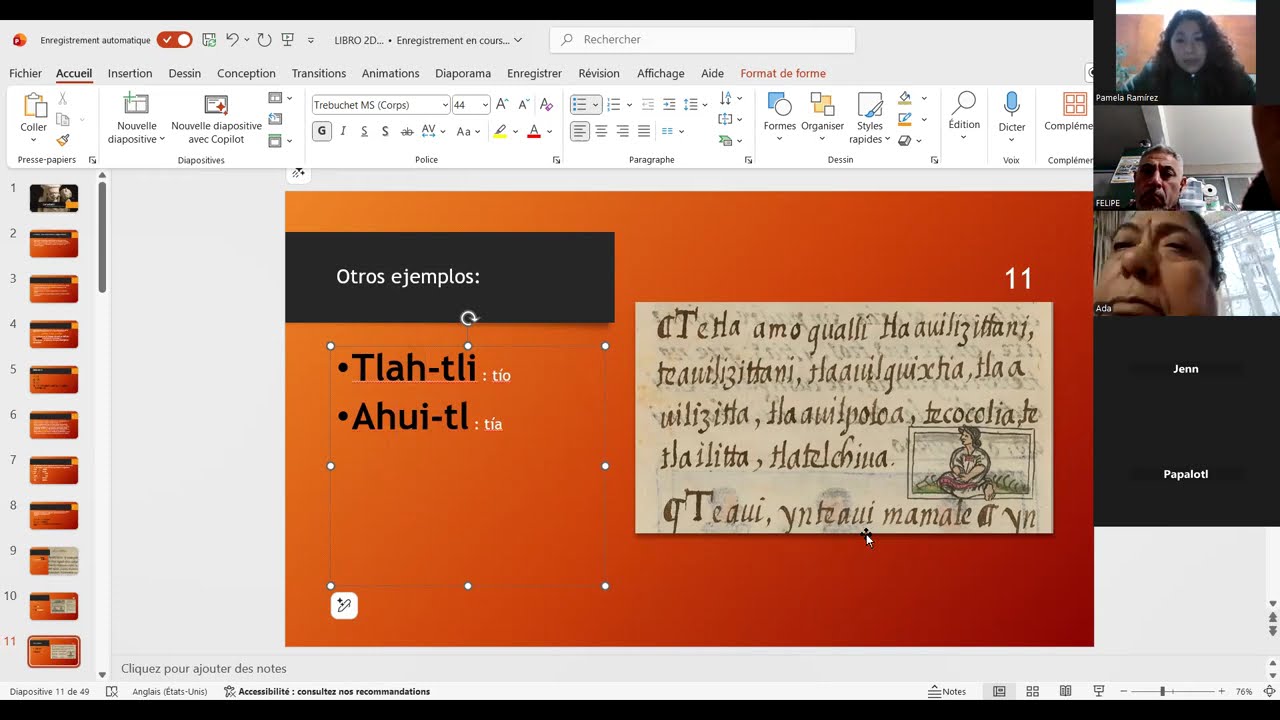Start slideshow from status bar icon
Screen dimensions: 1280x720
1099,691
